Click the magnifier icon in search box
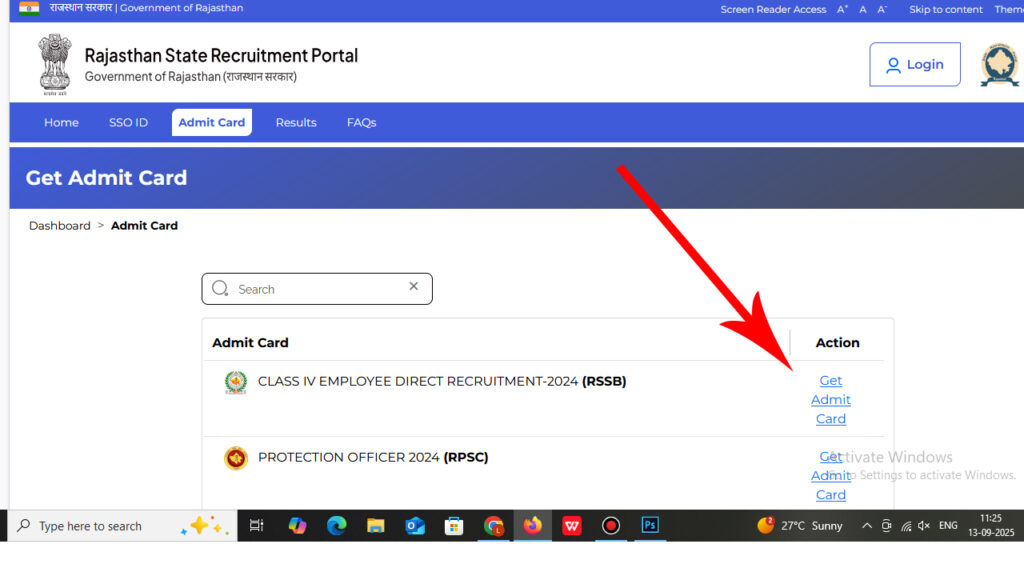This screenshot has width=1024, height=576. point(220,289)
